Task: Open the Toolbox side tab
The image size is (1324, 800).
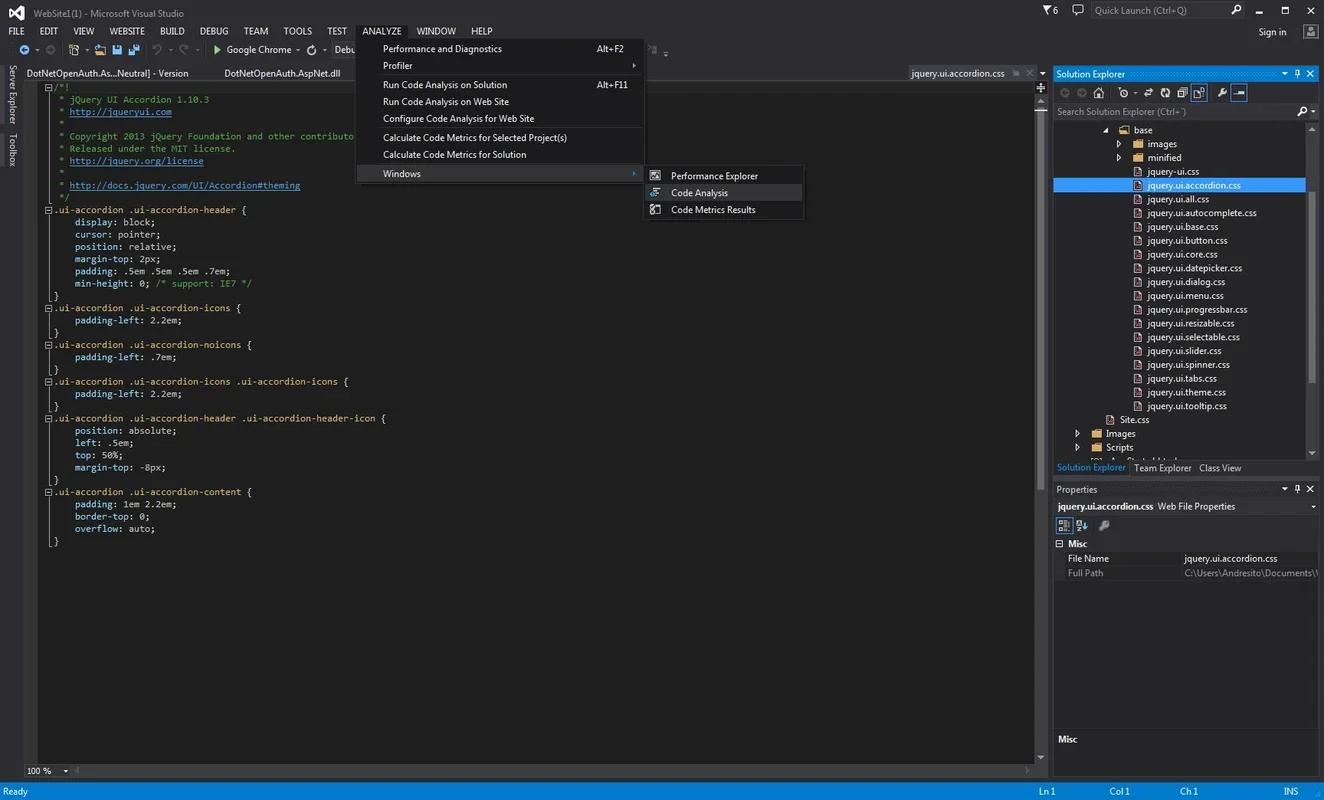Action: click(x=13, y=149)
